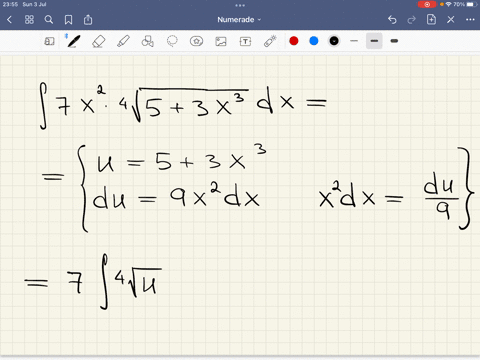The width and height of the screenshot is (480, 360).
Task: Select the thin stroke width
Action: (354, 41)
